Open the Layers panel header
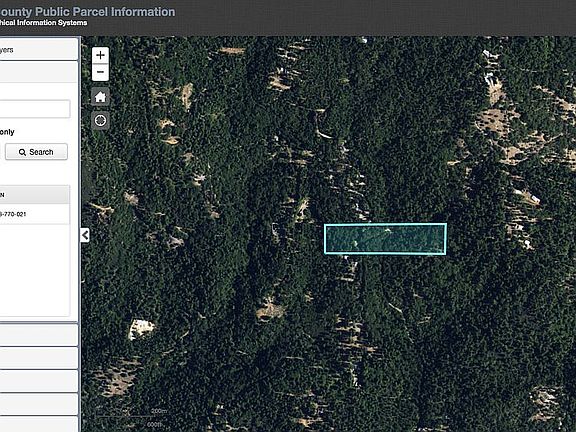The height and width of the screenshot is (432, 576). click(x=39, y=50)
